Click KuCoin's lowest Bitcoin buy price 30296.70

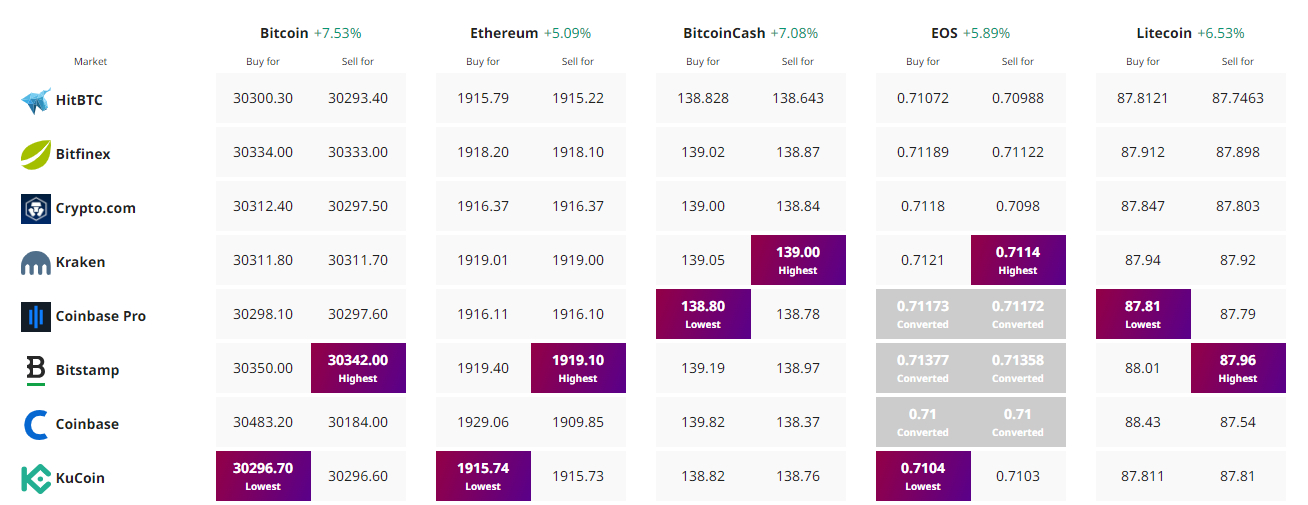click(263, 475)
